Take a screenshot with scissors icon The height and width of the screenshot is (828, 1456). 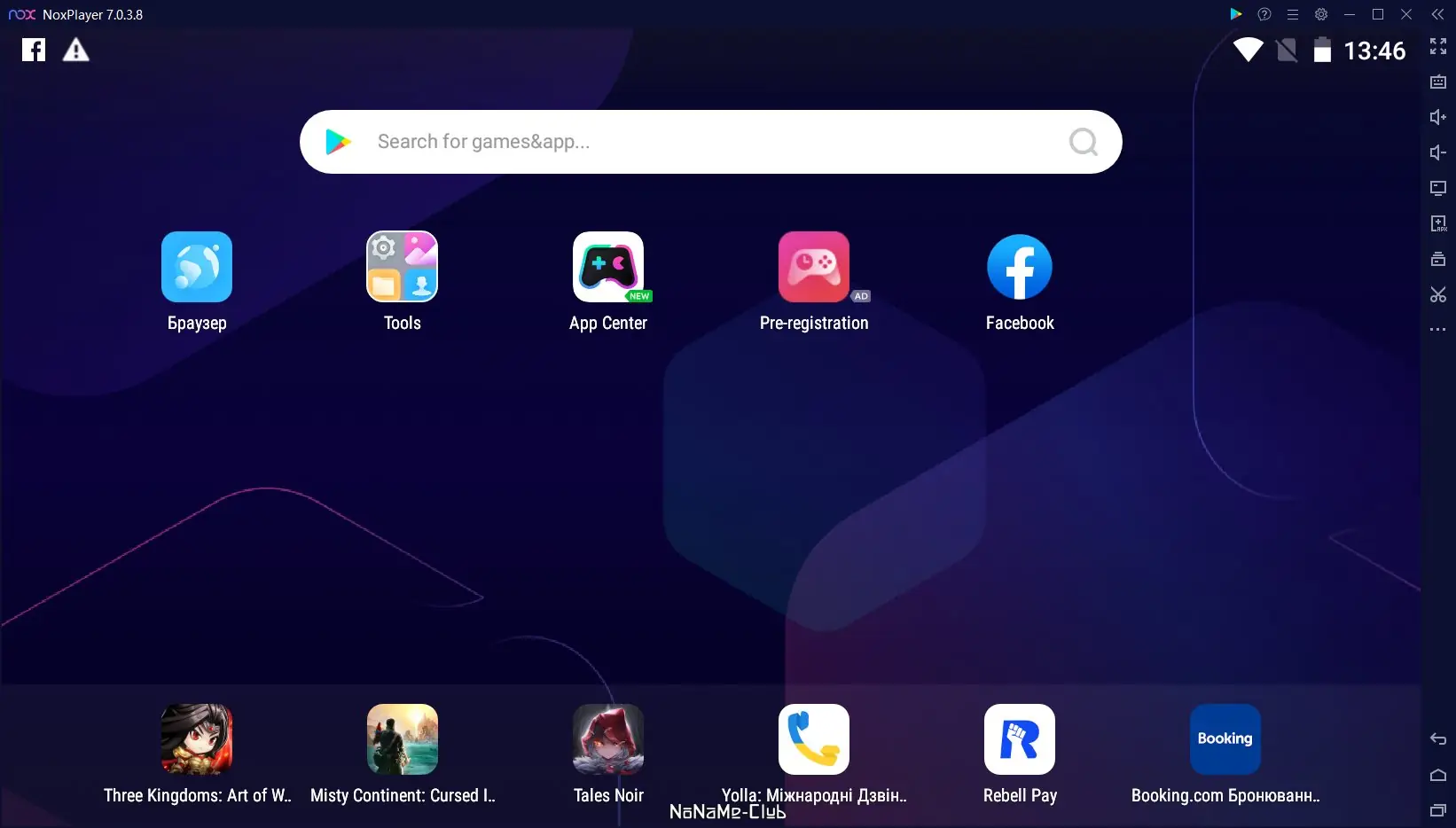coord(1438,294)
